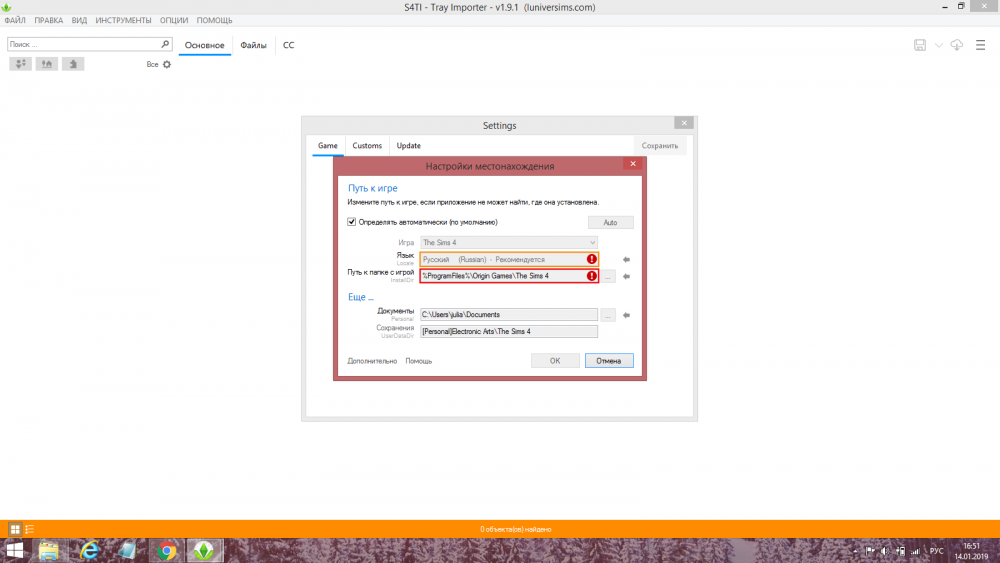Click error icon in game path field
The height and width of the screenshot is (563, 1000).
[592, 276]
